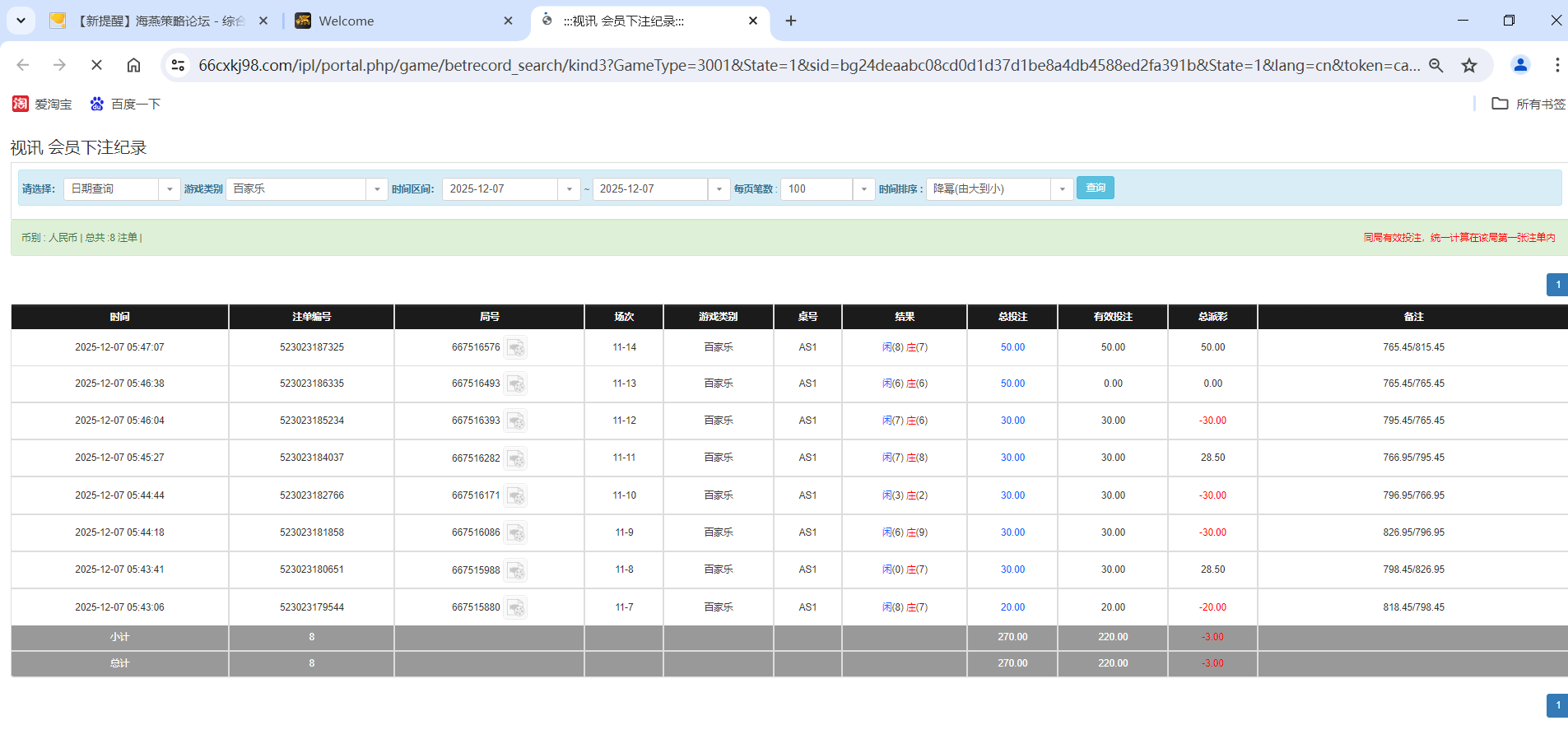
Task: Click the browser home icon
Action: click(x=133, y=65)
